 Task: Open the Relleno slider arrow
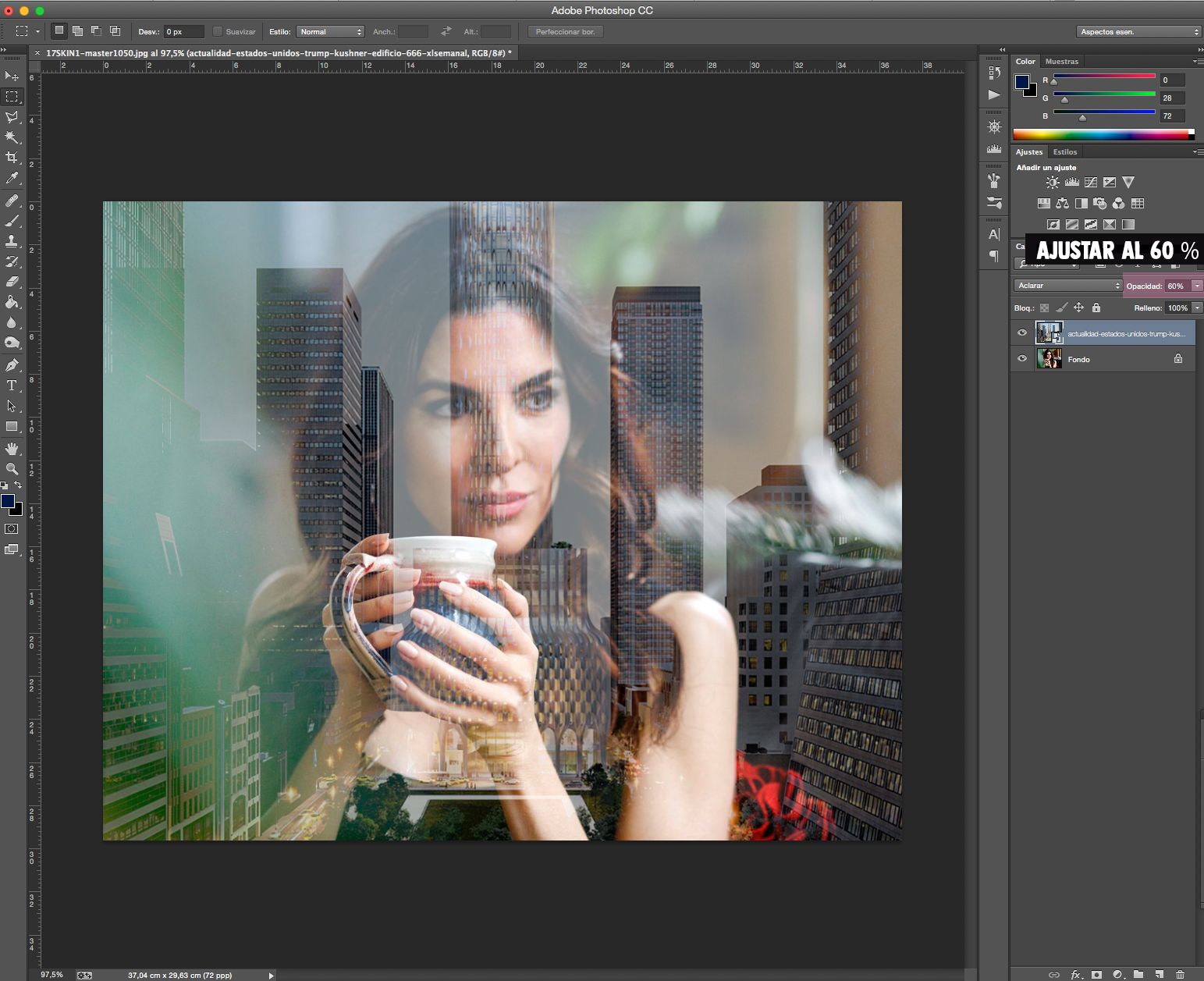tap(1197, 308)
